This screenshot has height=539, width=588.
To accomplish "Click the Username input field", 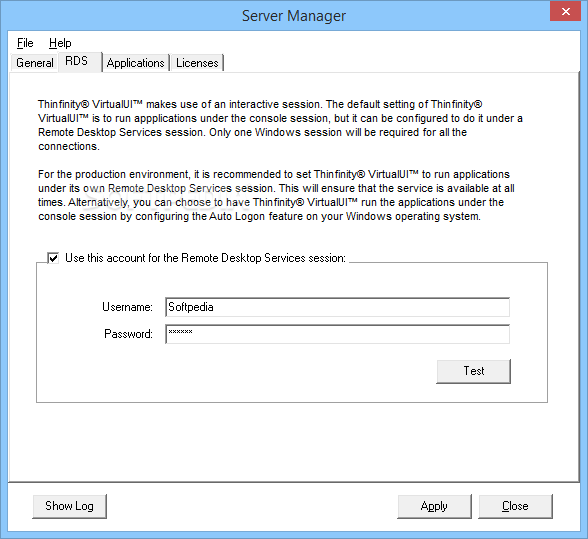I will (x=337, y=307).
